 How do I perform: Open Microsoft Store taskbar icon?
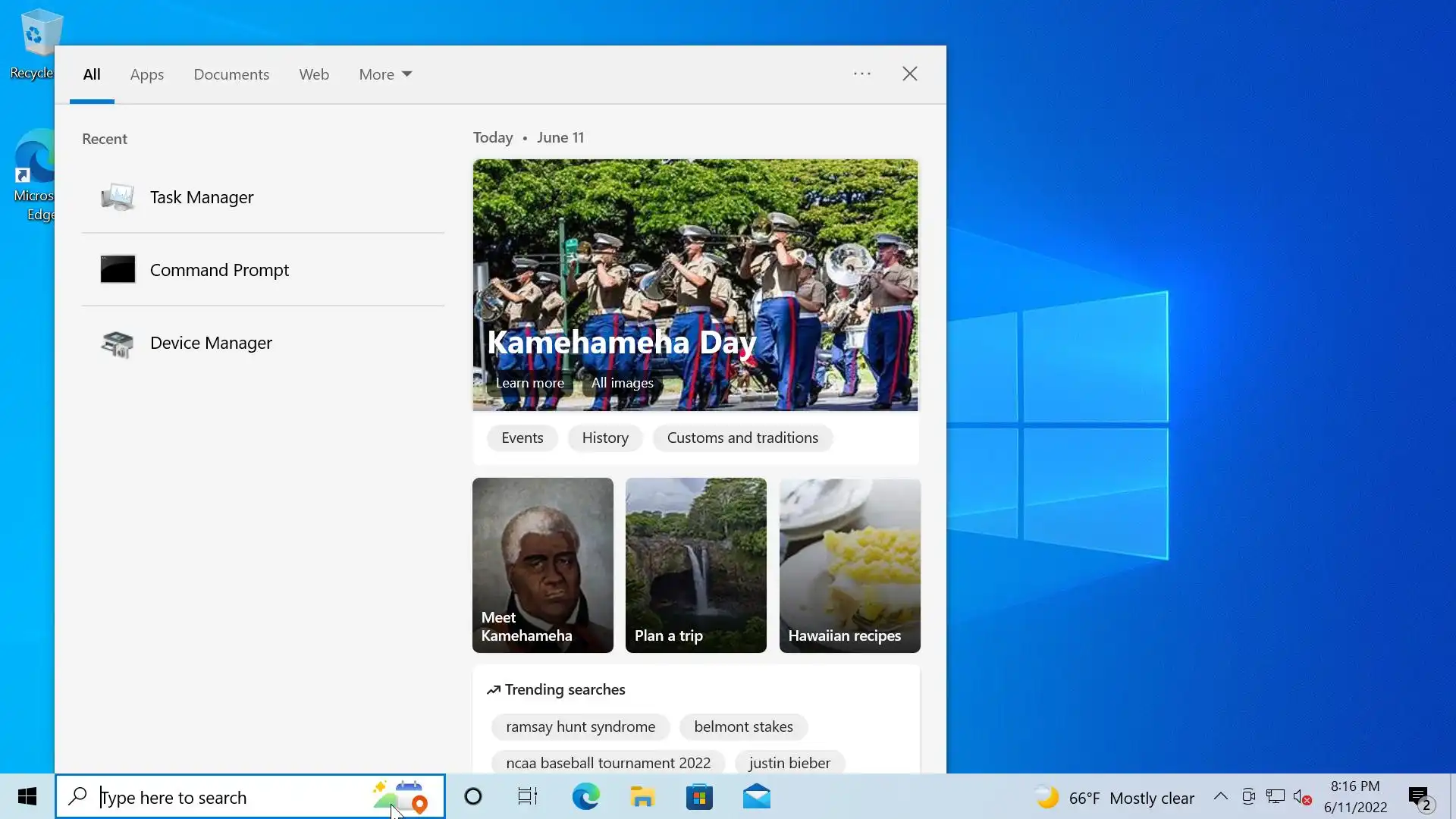click(699, 797)
